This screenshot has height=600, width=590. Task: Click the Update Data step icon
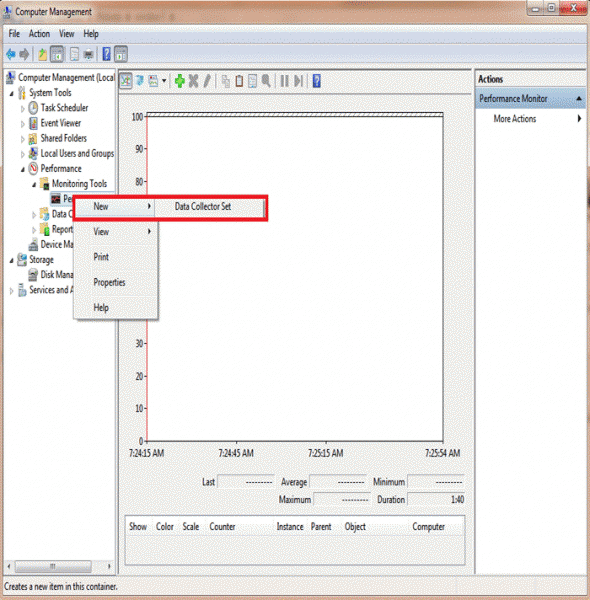coord(298,81)
